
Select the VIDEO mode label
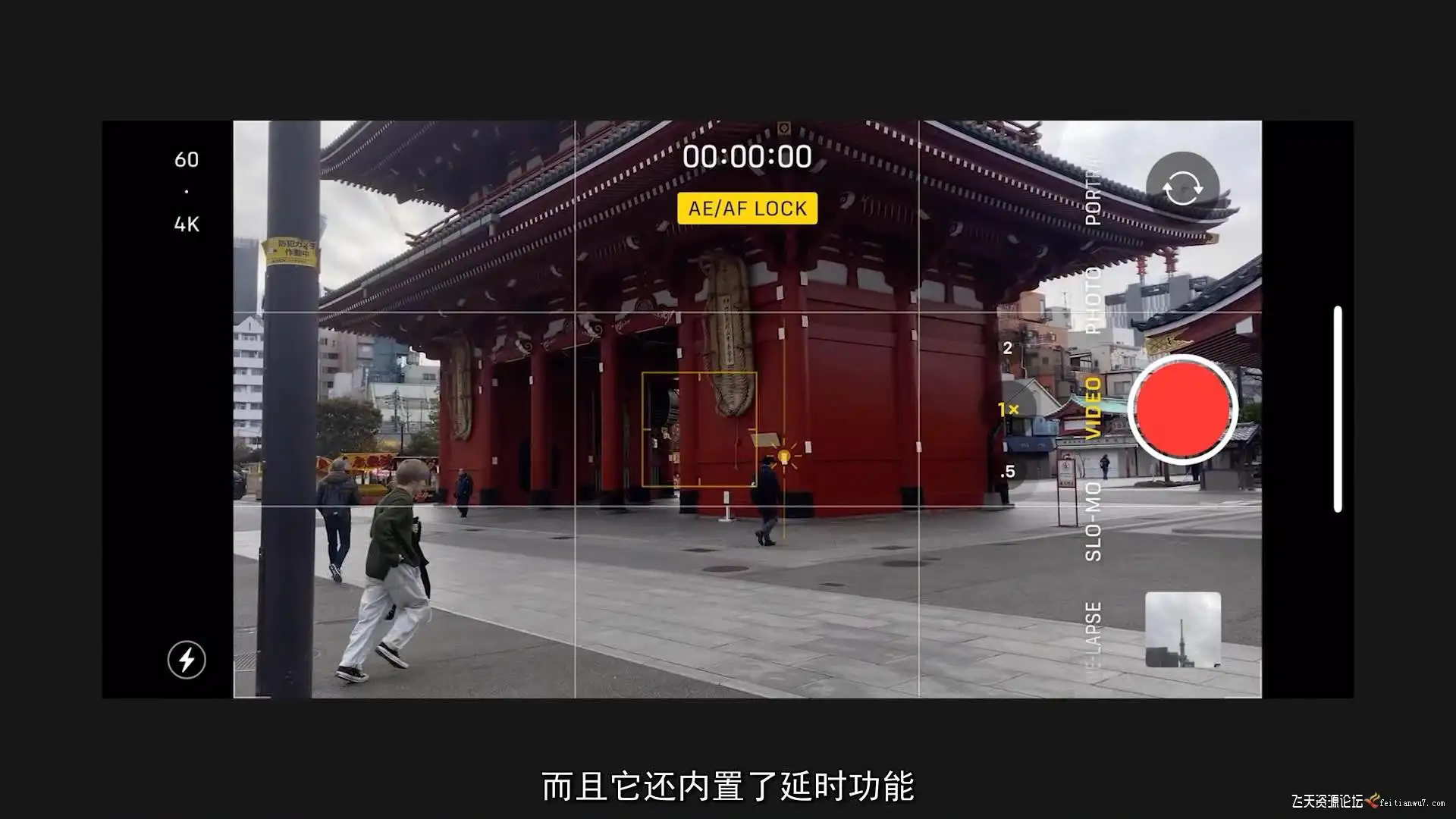(x=1093, y=409)
